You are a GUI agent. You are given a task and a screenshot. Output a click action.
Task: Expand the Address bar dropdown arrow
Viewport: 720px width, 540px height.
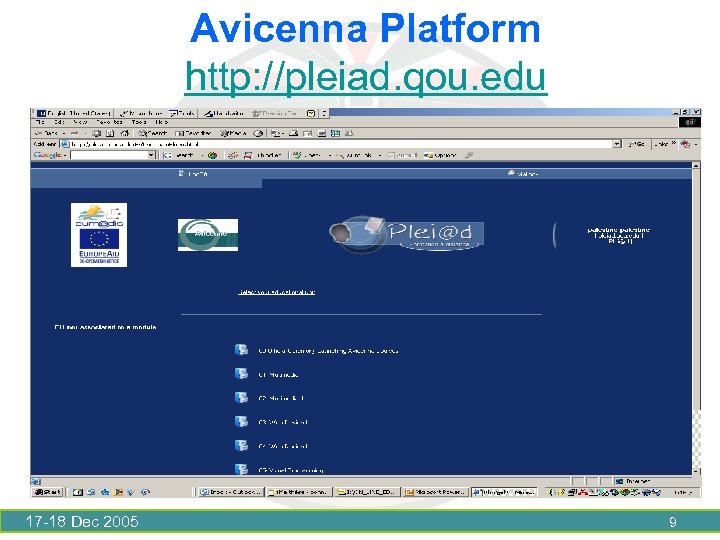click(x=617, y=144)
